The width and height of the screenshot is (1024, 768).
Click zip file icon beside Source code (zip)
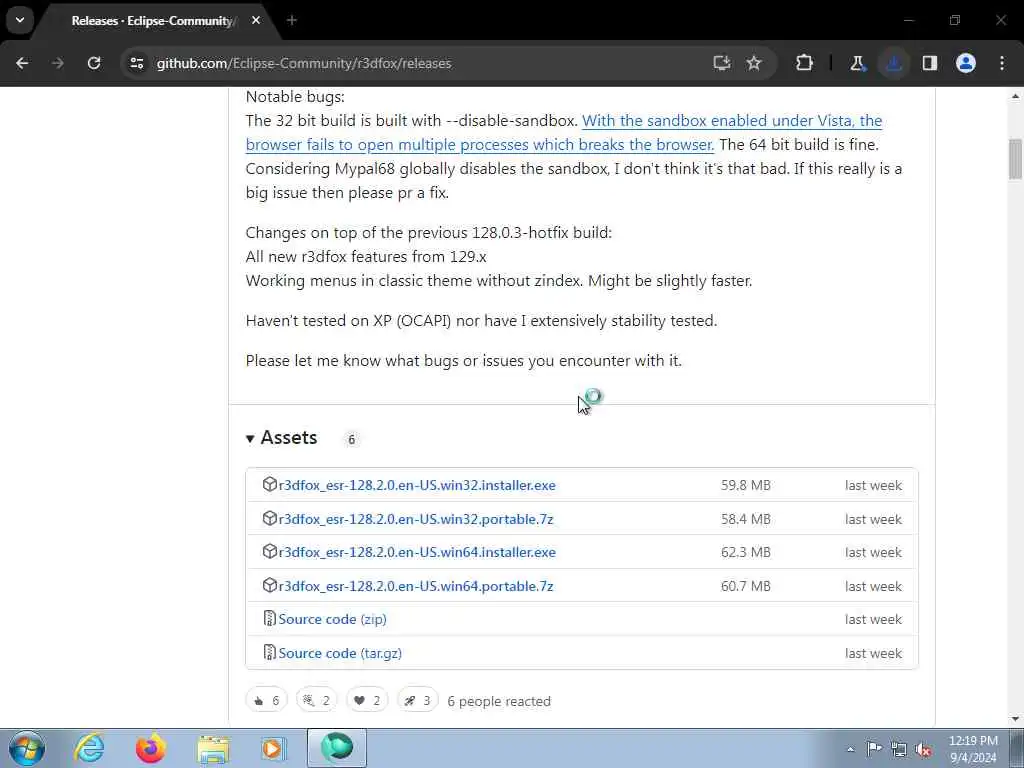click(270, 618)
